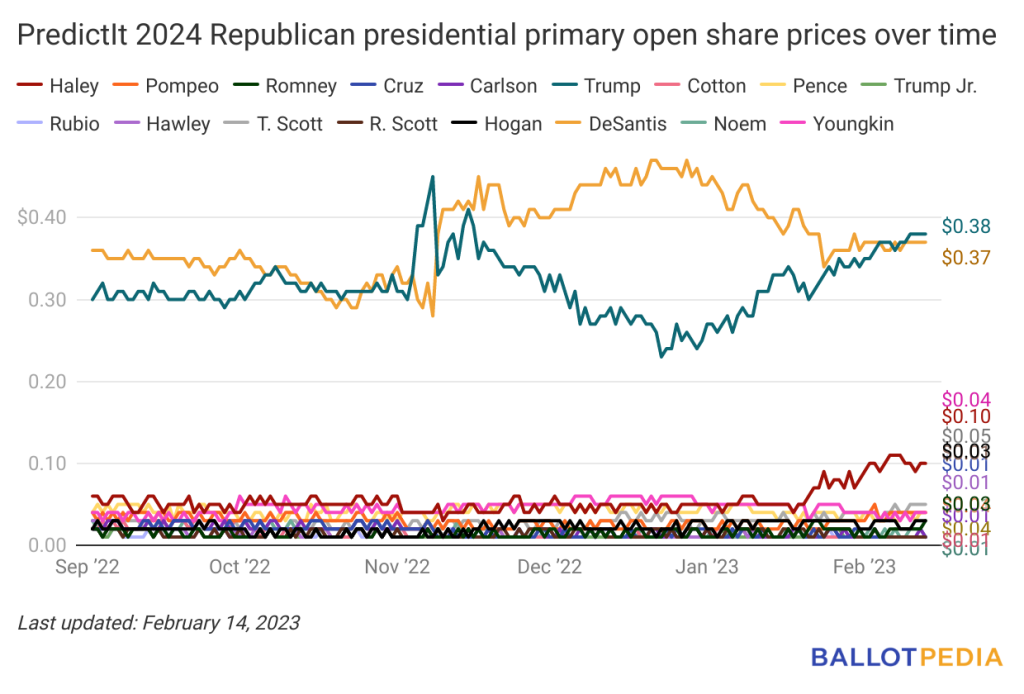This screenshot has height=694, width=1024.
Task: Click the Trump Jr. legend entry
Action: pos(919,86)
